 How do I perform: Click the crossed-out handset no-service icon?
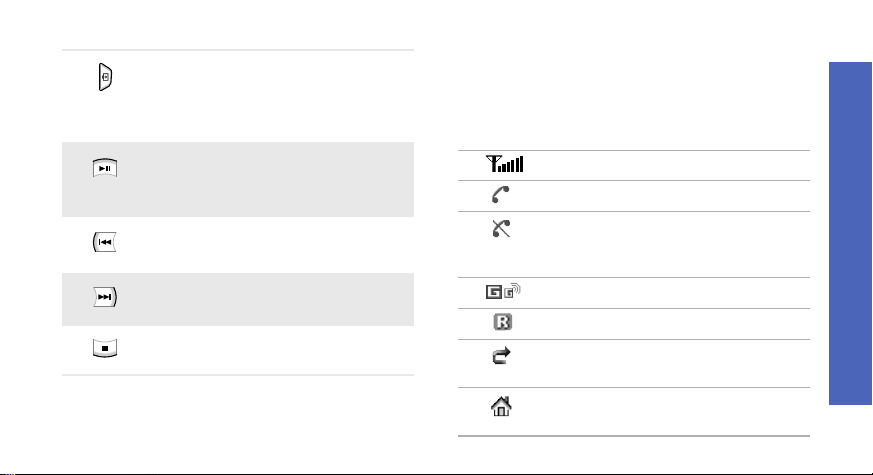(501, 228)
